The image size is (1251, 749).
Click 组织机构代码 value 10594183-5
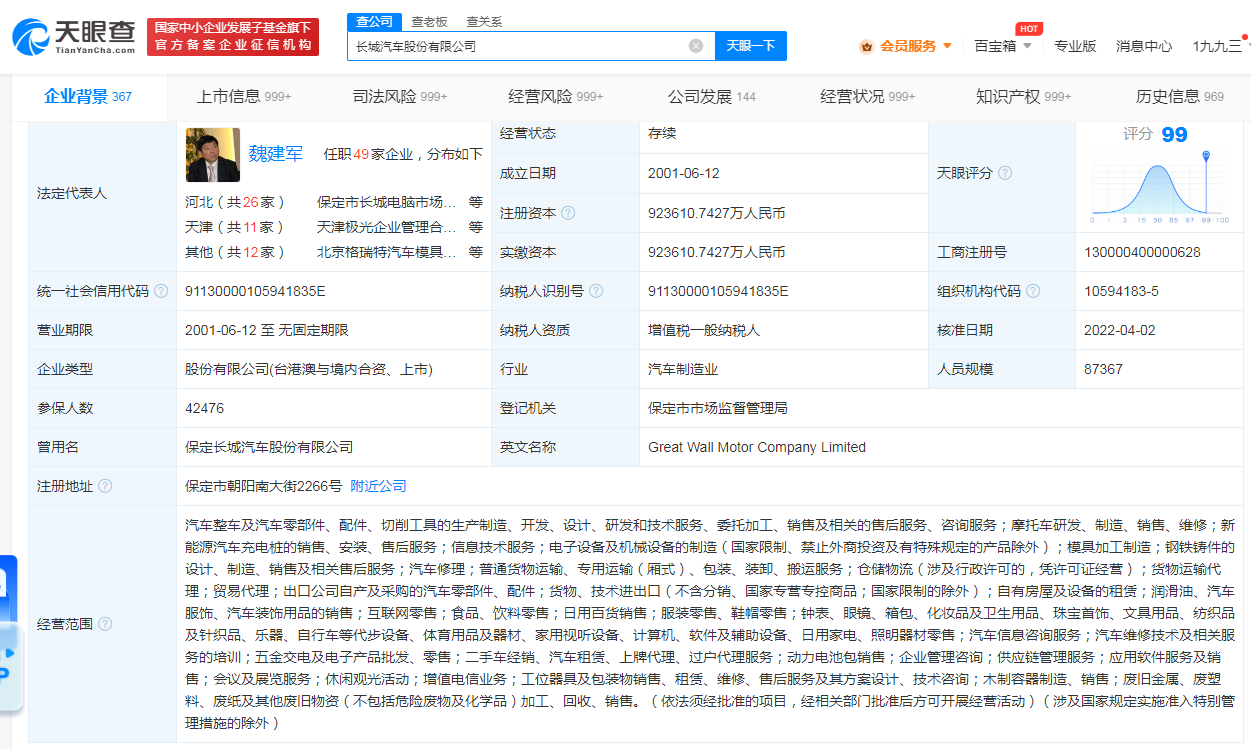(1121, 291)
